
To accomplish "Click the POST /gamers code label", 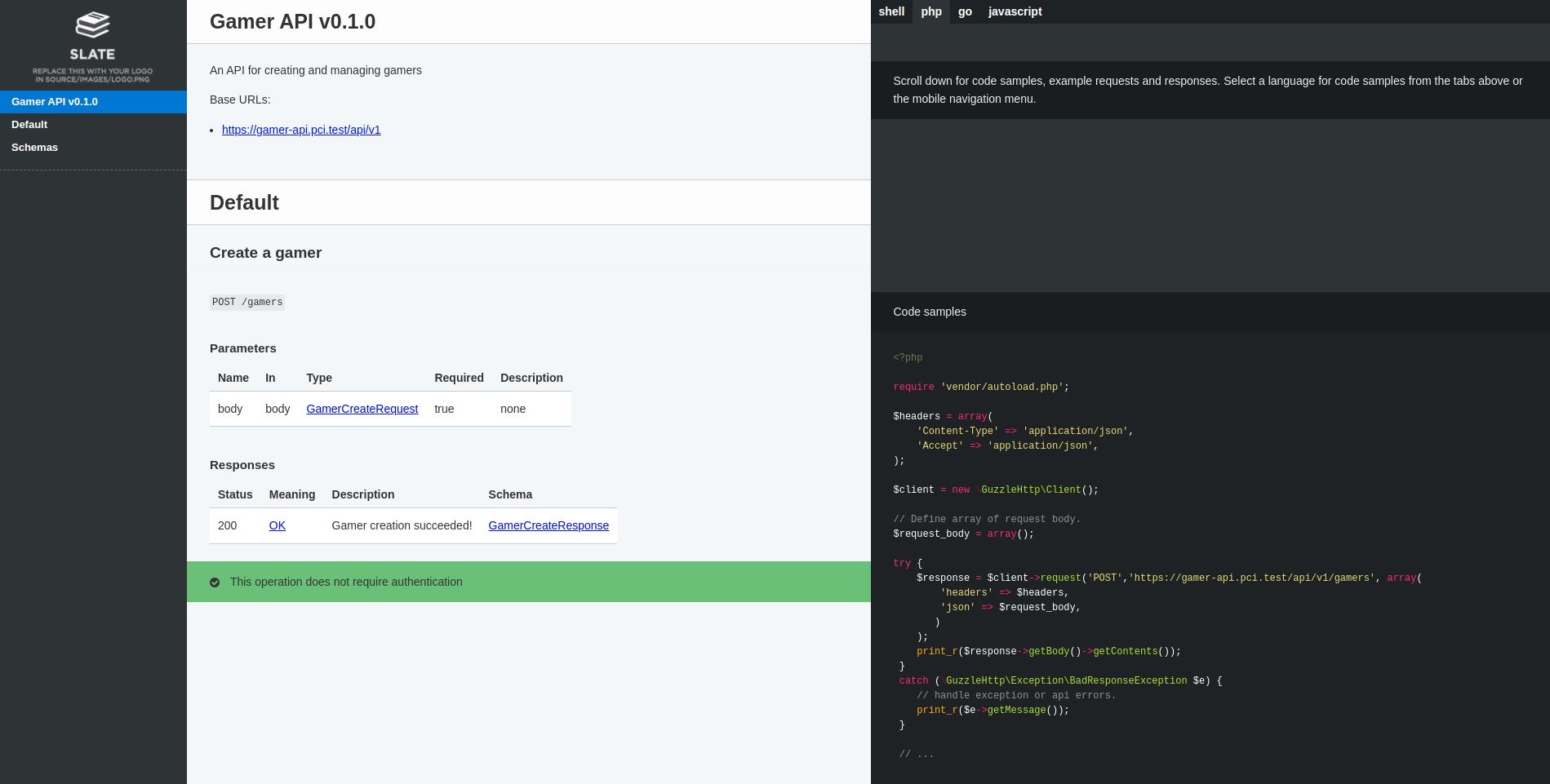I will click(247, 303).
